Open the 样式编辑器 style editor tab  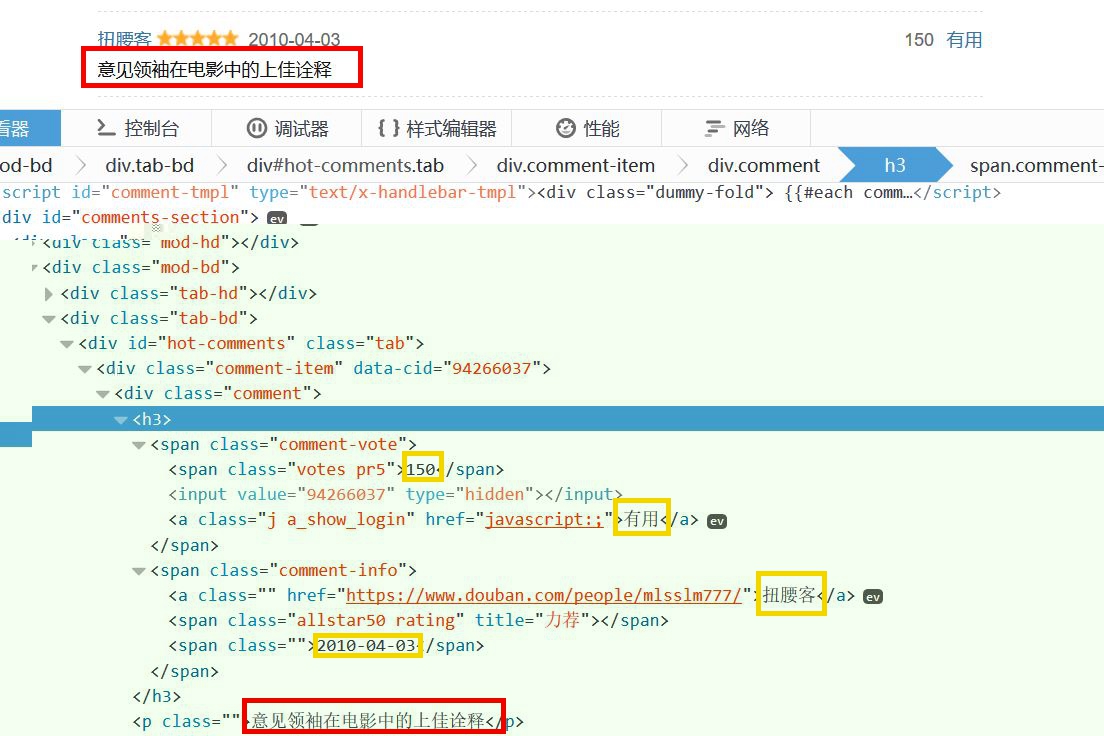[437, 128]
